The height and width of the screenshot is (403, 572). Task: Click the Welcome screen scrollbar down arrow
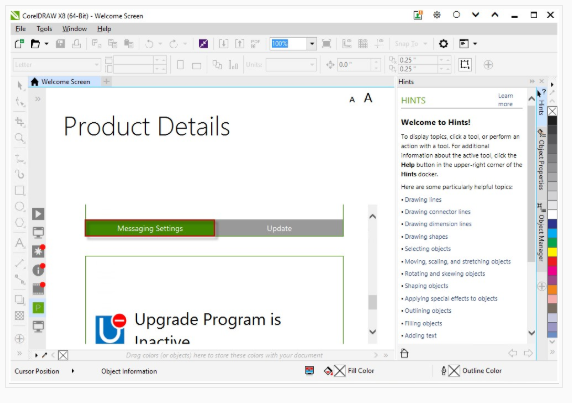[x=372, y=332]
